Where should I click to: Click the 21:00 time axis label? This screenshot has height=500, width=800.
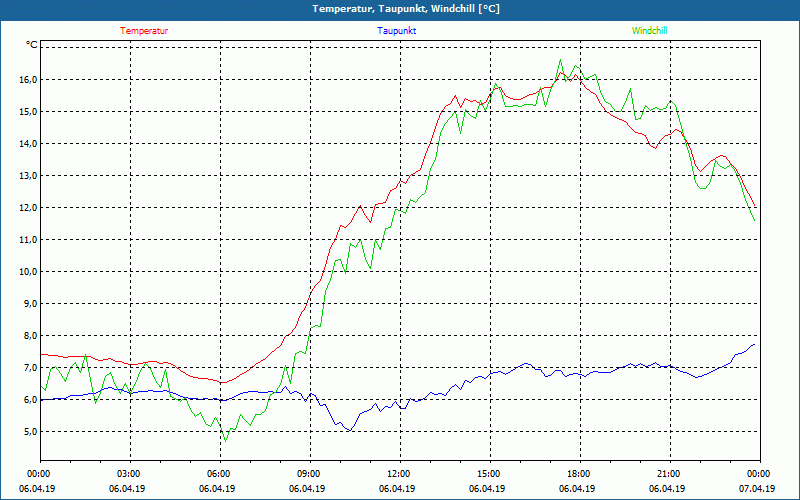[x=667, y=474]
